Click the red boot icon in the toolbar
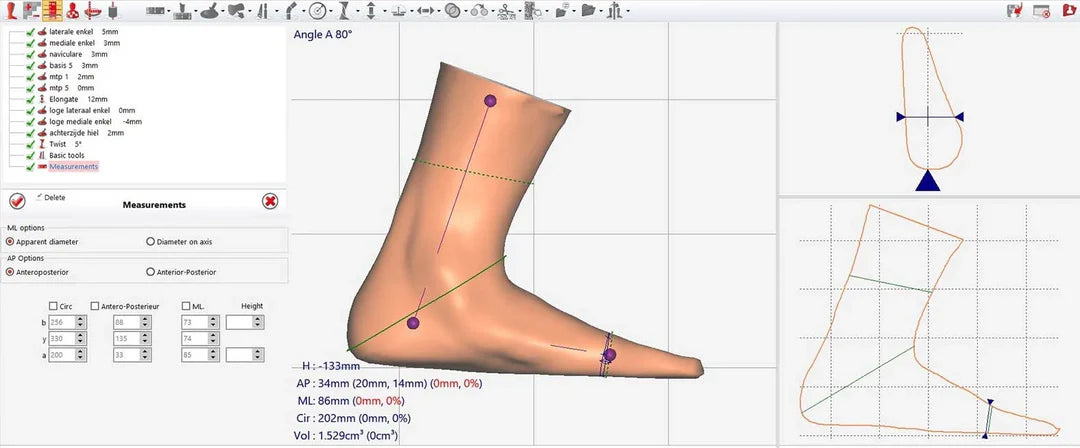This screenshot has height=448, width=1080. tap(13, 11)
